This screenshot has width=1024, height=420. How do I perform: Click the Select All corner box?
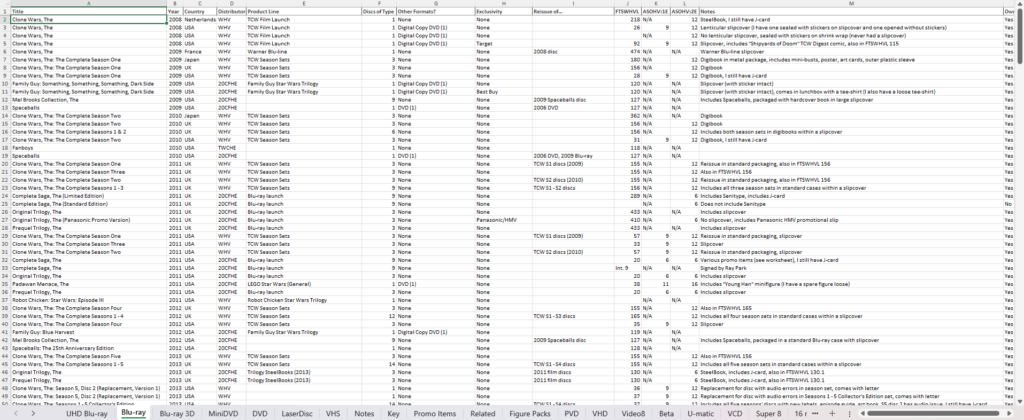[4, 4]
